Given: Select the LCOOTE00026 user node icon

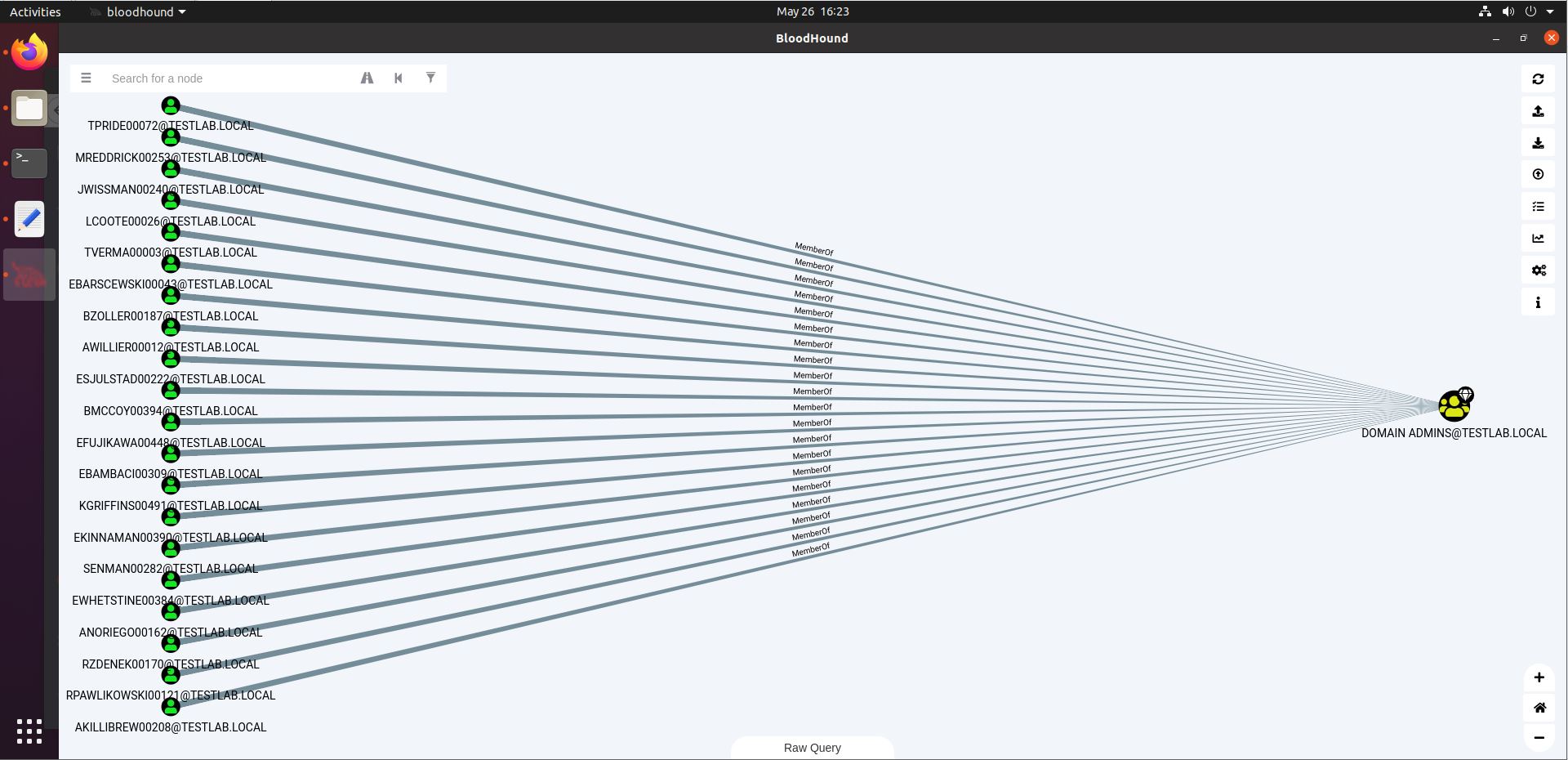Looking at the screenshot, I should [x=171, y=200].
